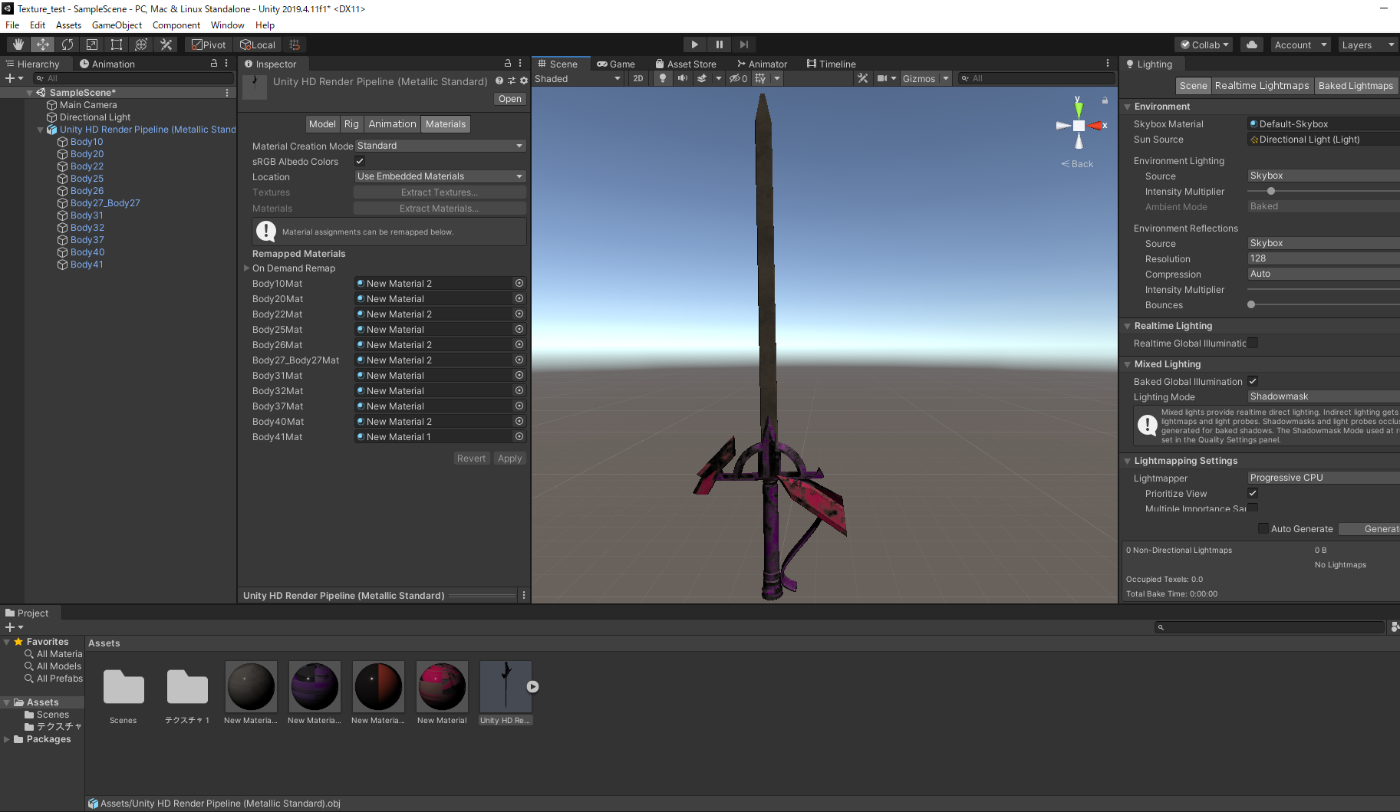Open the Material Creation Mode dropdown
The image size is (1400, 812).
click(440, 146)
